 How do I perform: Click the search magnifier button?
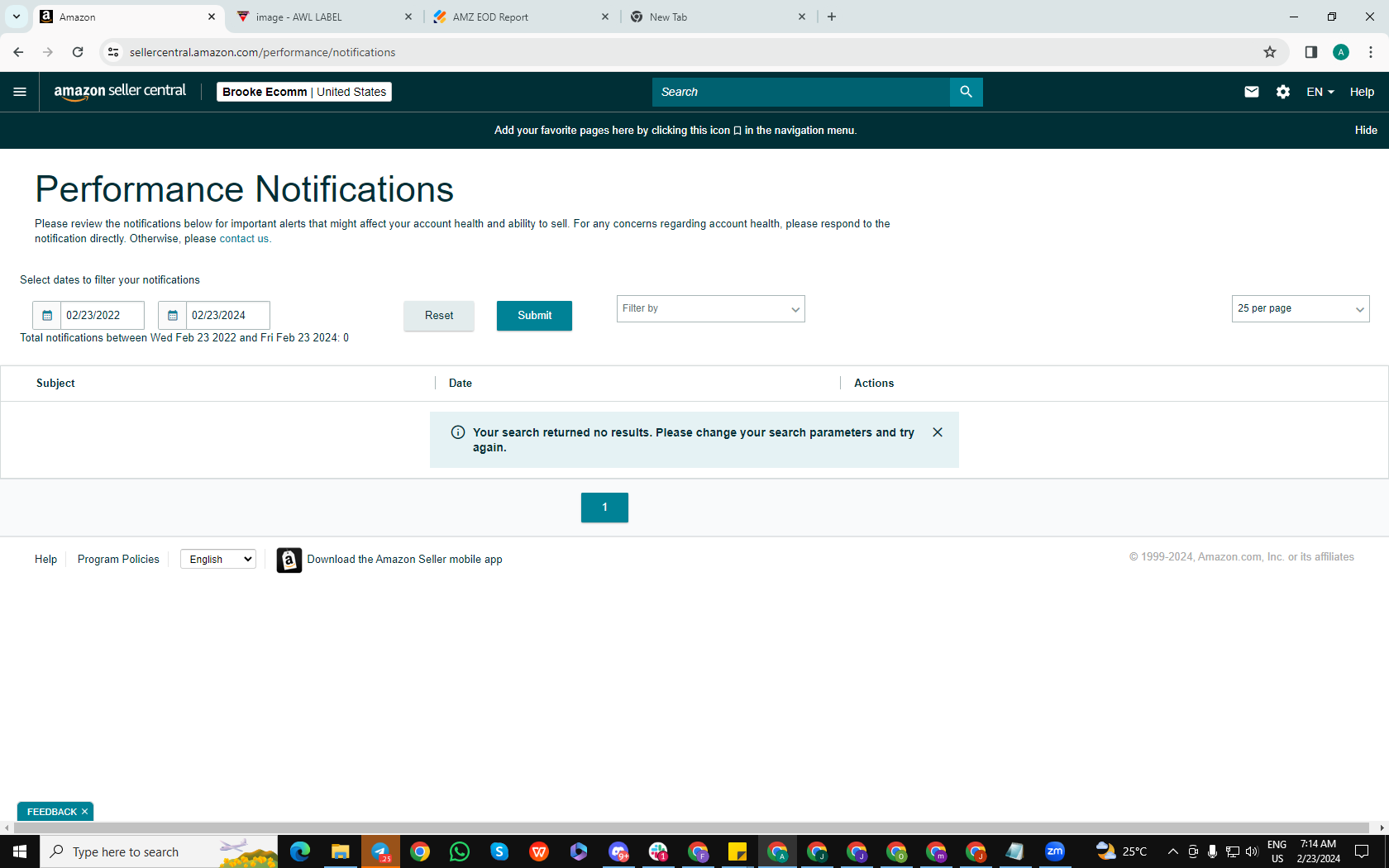[966, 92]
